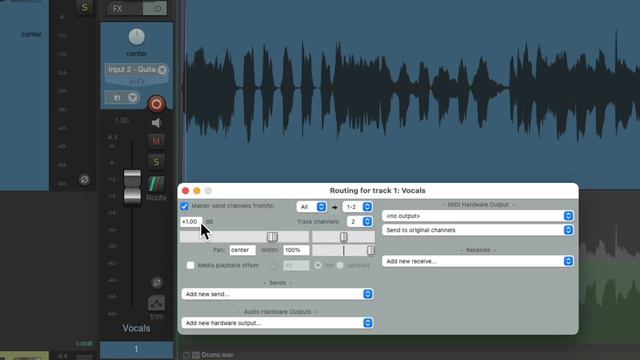
Task: Toggle record monitoring speaker icon
Action: click(156, 123)
